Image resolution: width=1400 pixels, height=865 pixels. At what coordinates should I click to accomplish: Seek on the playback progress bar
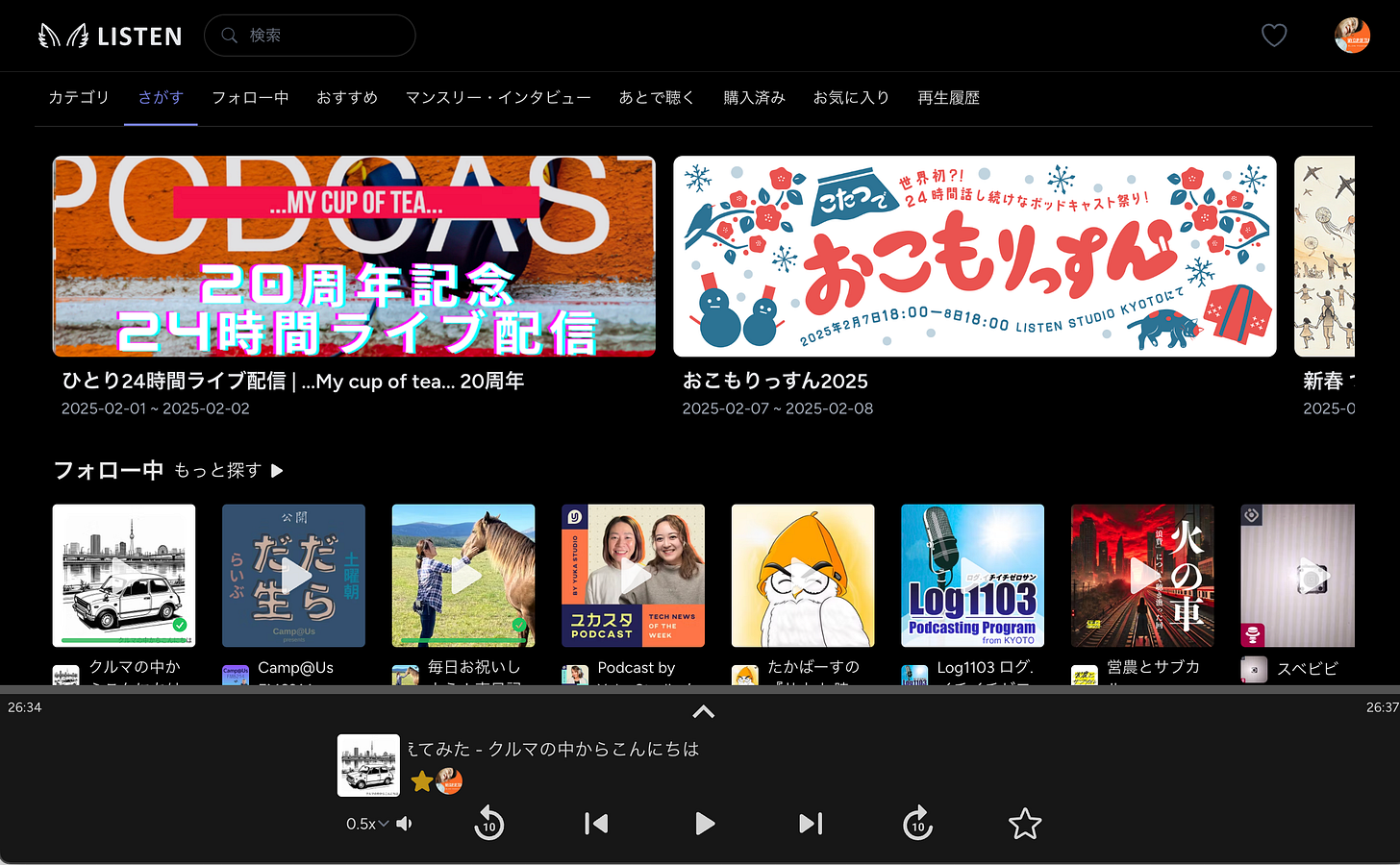(x=700, y=689)
